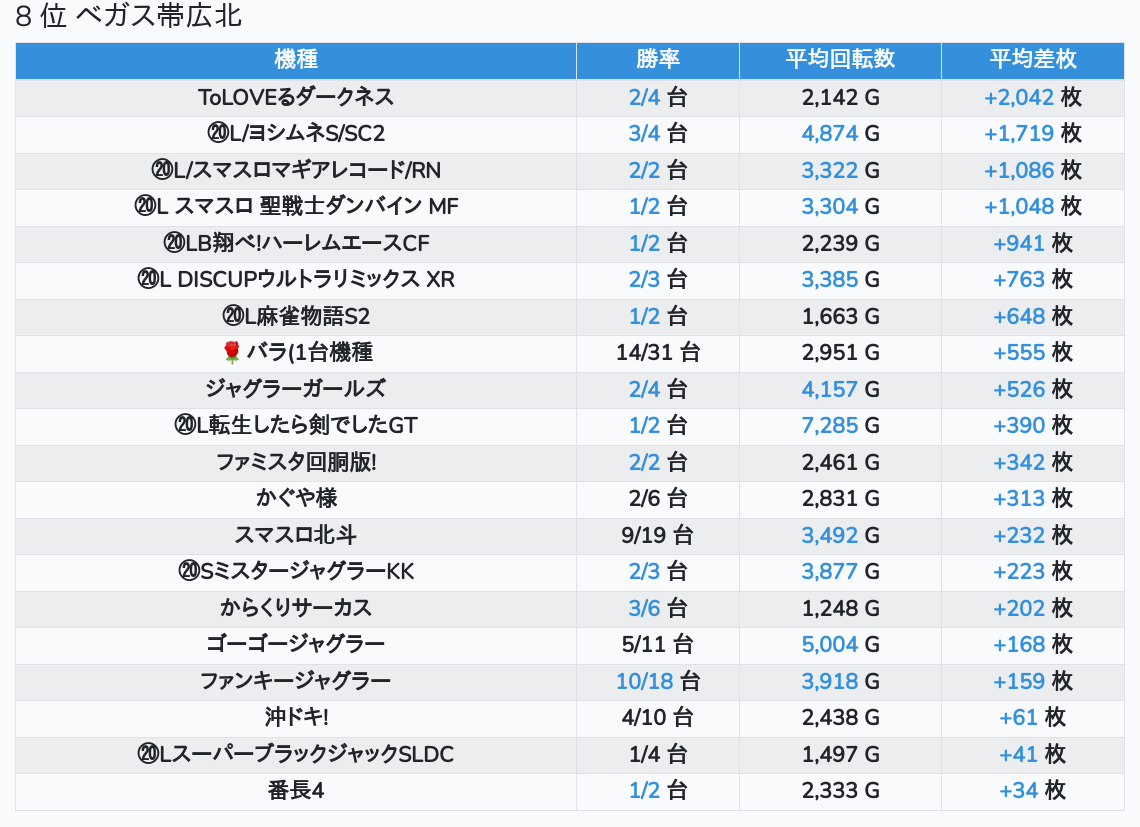Image resolution: width=1140 pixels, height=827 pixels.
Task: Select ⑳LB翔べ!ハーレムエースCF machine name
Action: point(296,243)
